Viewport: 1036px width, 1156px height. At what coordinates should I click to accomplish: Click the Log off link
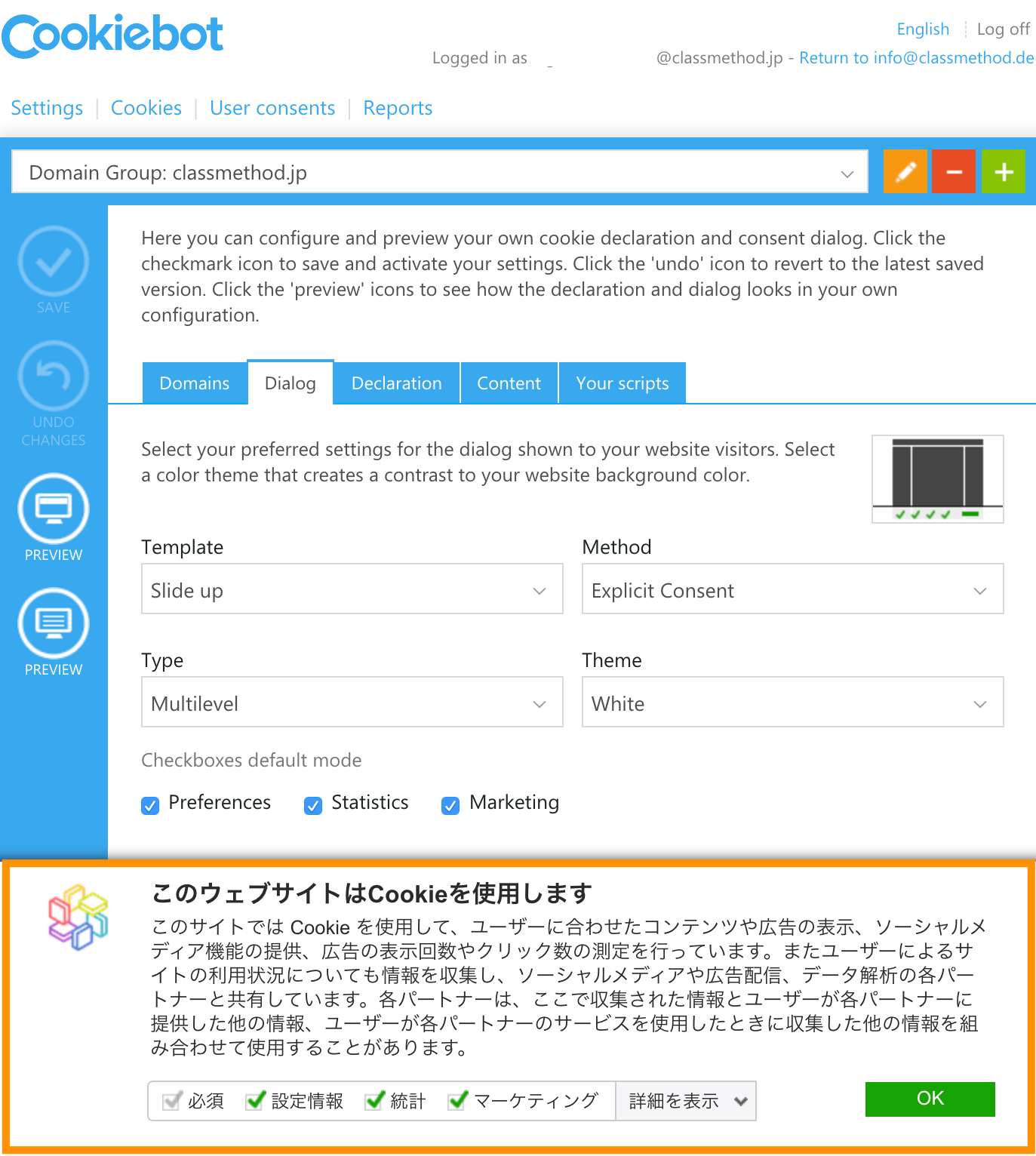click(x=1004, y=29)
